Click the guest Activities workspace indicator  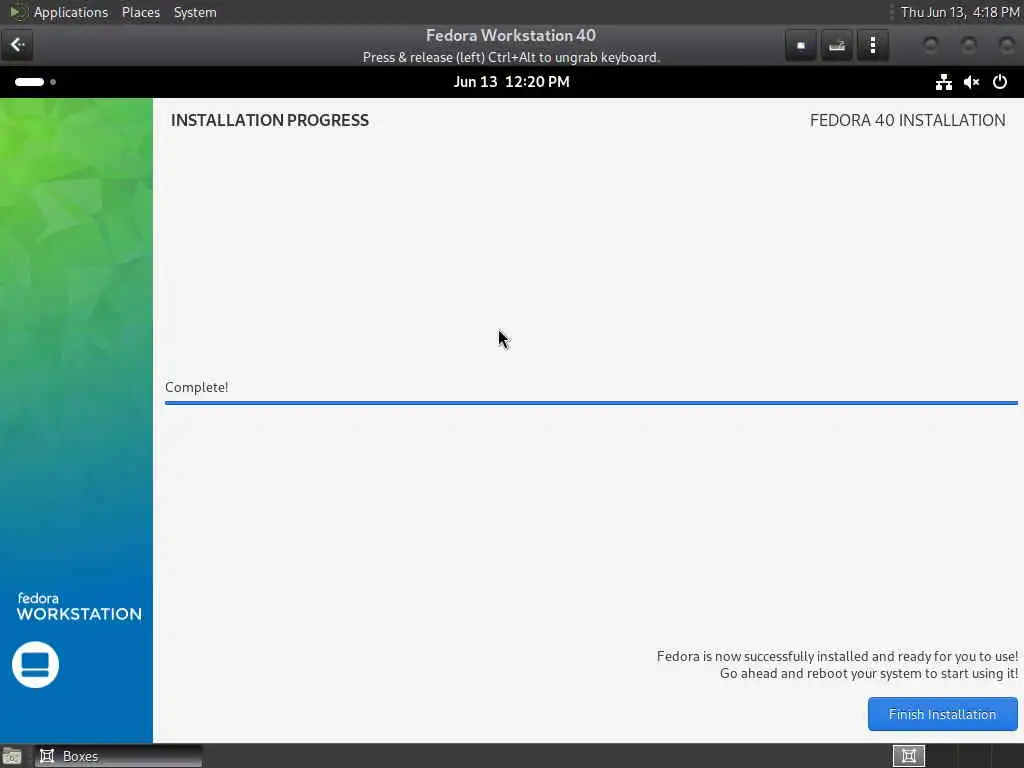click(x=35, y=82)
